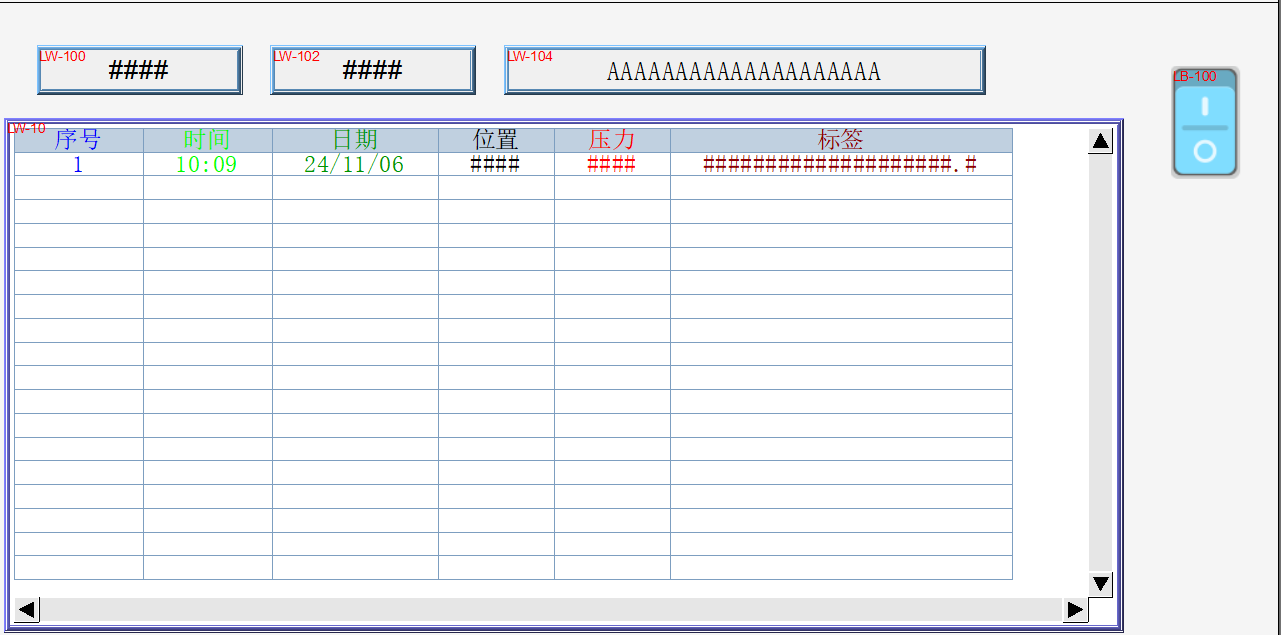Screen dimensions: 1281x635
Task: Click the 序号 column header
Action: 78,140
